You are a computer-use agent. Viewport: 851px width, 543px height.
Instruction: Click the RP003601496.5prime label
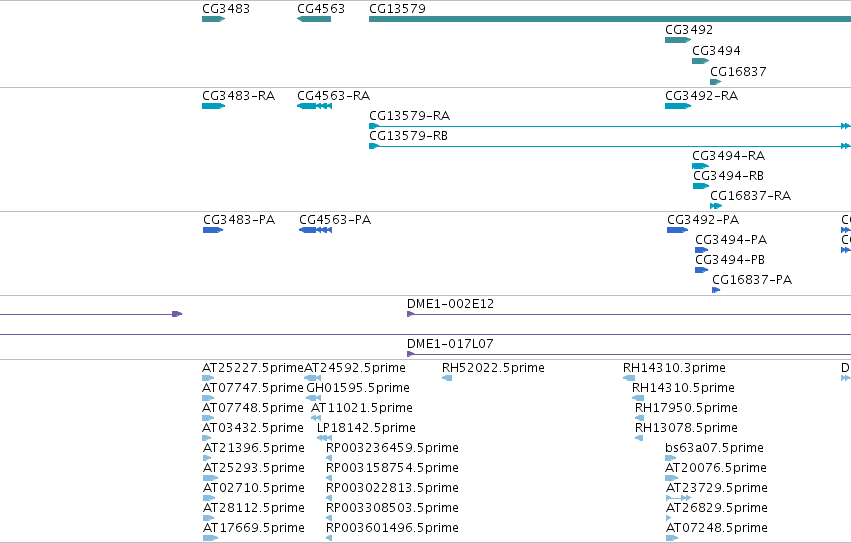click(x=392, y=528)
